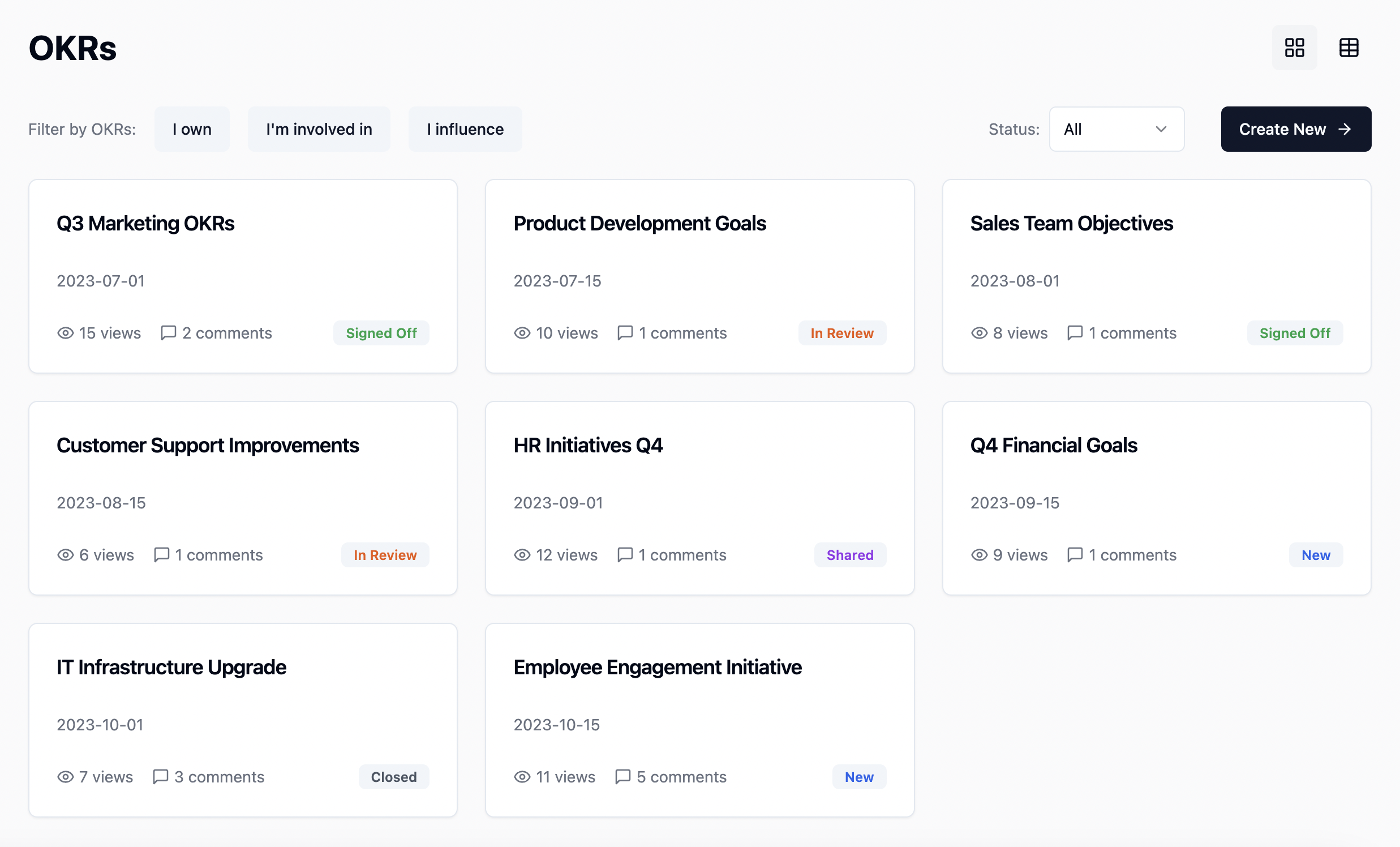Open Customer Support Improvements card title
The height and width of the screenshot is (847, 1400).
click(207, 445)
